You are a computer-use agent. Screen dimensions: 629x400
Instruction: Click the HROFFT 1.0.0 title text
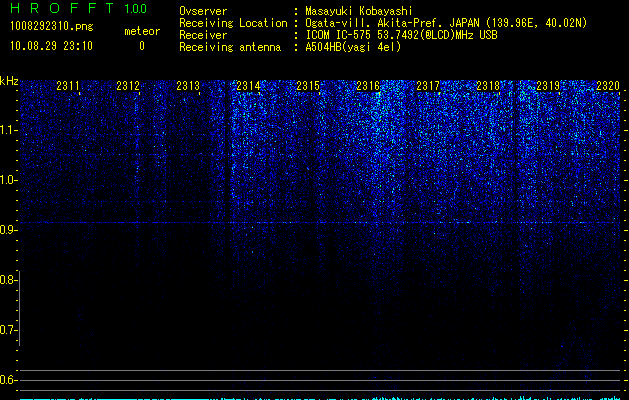pyautogui.click(x=78, y=8)
